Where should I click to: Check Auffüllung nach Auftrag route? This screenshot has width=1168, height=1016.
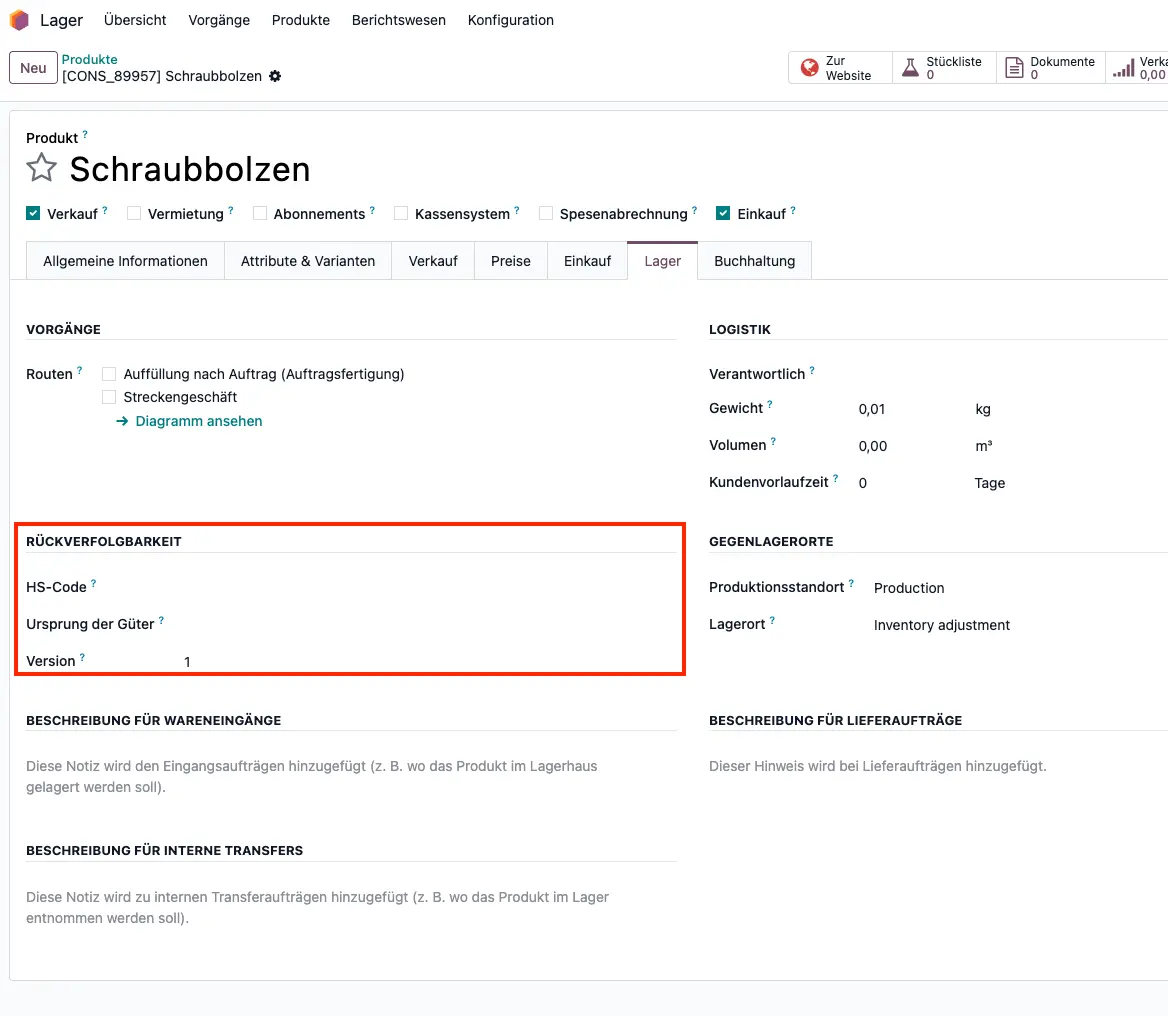tap(108, 373)
